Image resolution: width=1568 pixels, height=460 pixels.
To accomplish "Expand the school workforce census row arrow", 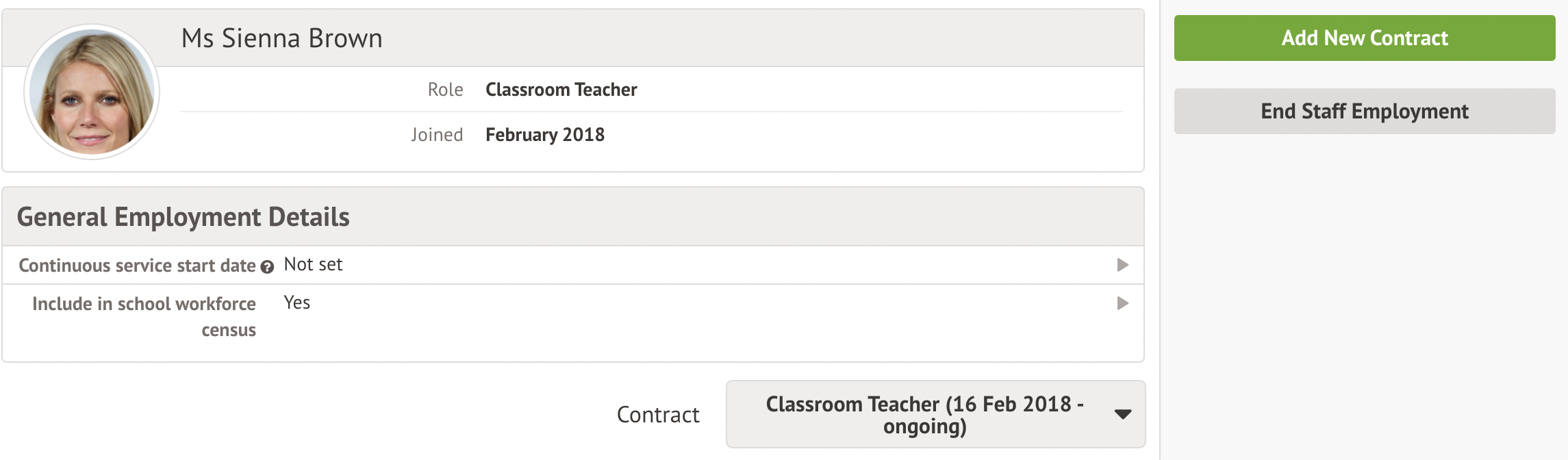I will pos(1122,303).
